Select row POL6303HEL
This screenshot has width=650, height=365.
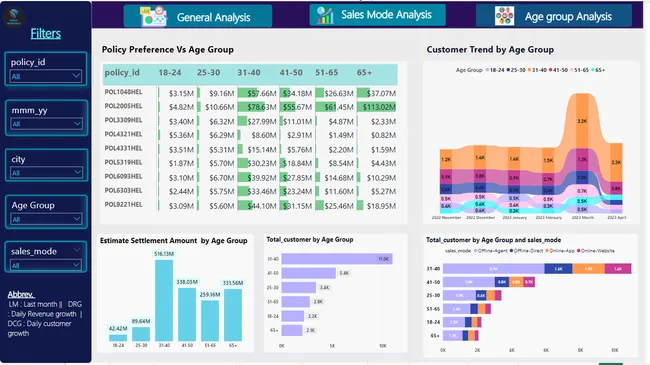point(123,191)
